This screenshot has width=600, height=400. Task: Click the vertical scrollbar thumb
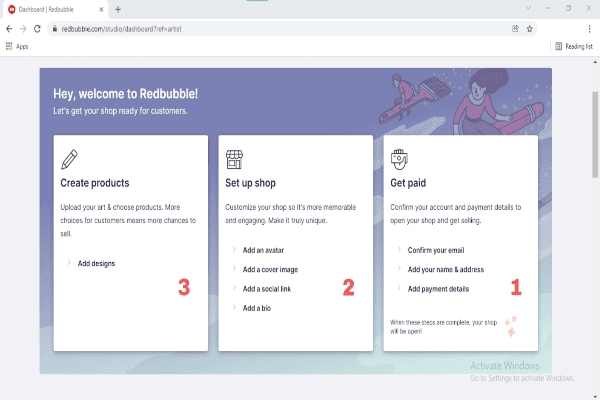(x=595, y=134)
